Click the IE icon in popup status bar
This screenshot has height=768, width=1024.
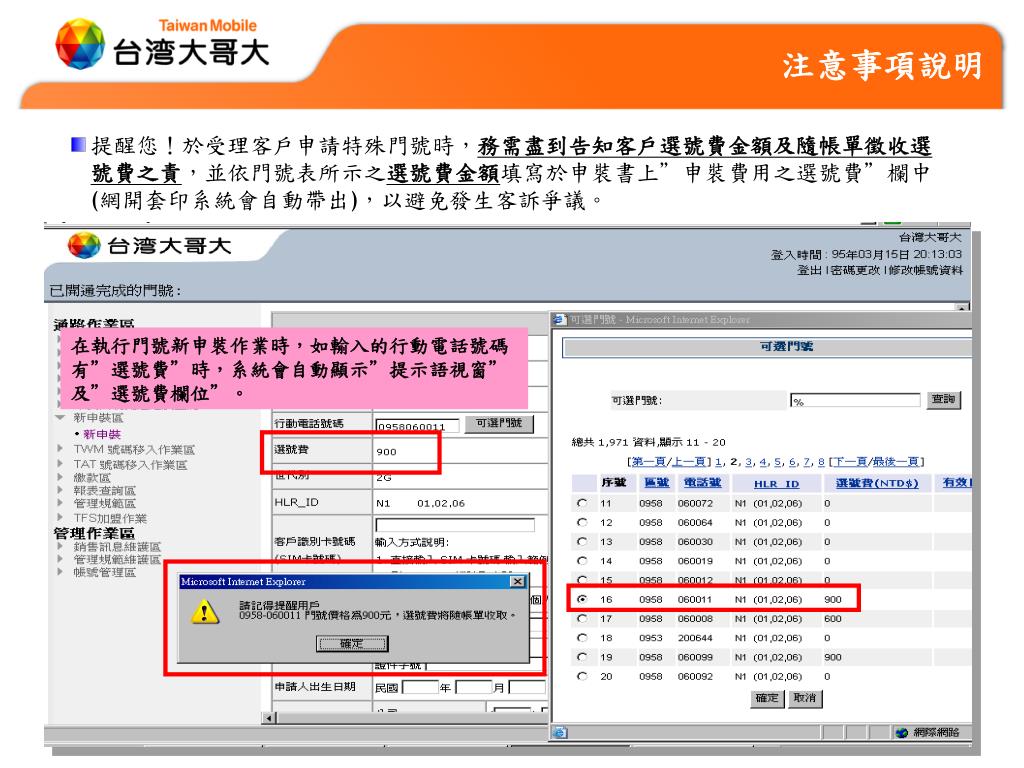point(560,733)
